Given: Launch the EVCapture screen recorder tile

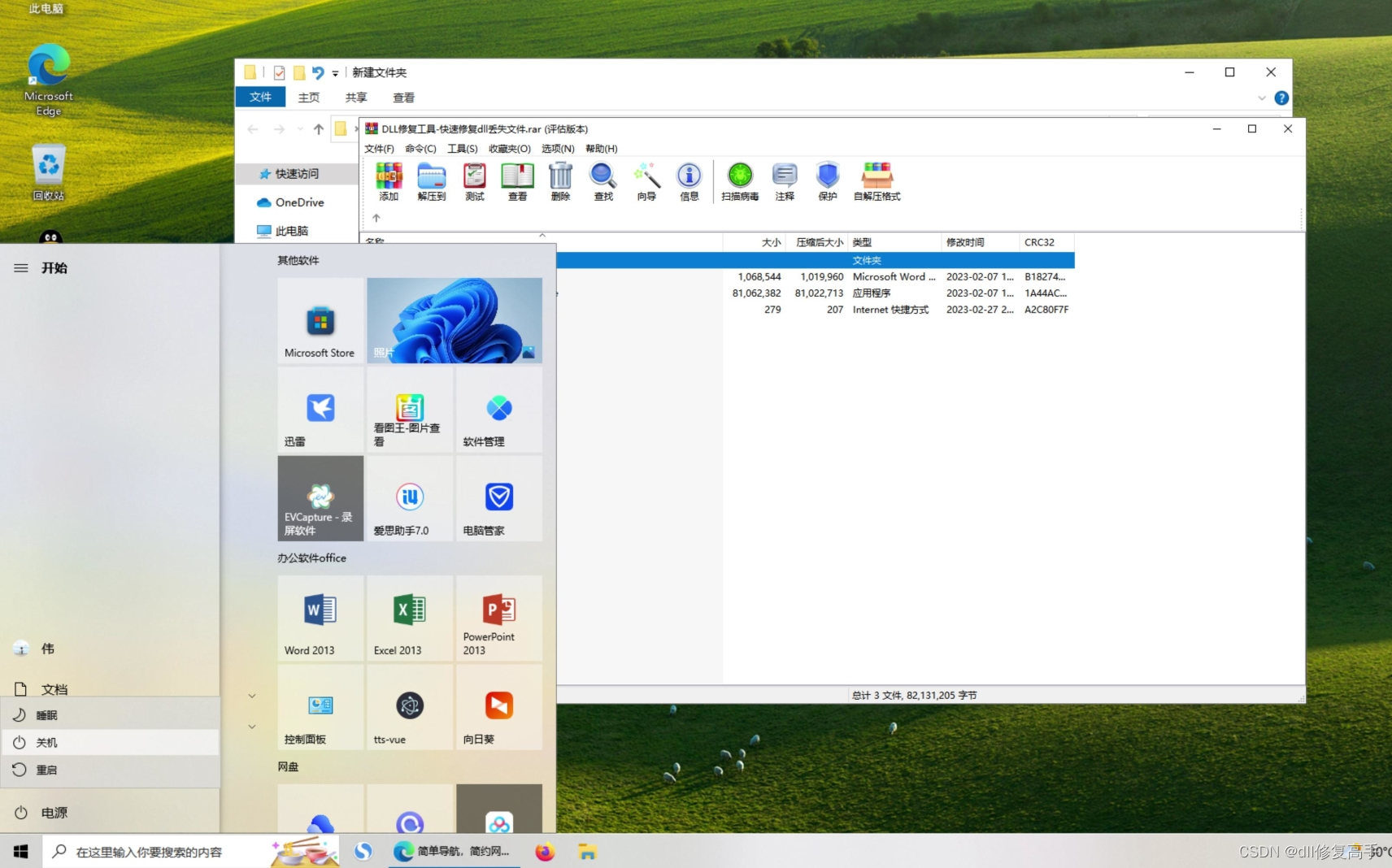Looking at the screenshot, I should (x=320, y=498).
